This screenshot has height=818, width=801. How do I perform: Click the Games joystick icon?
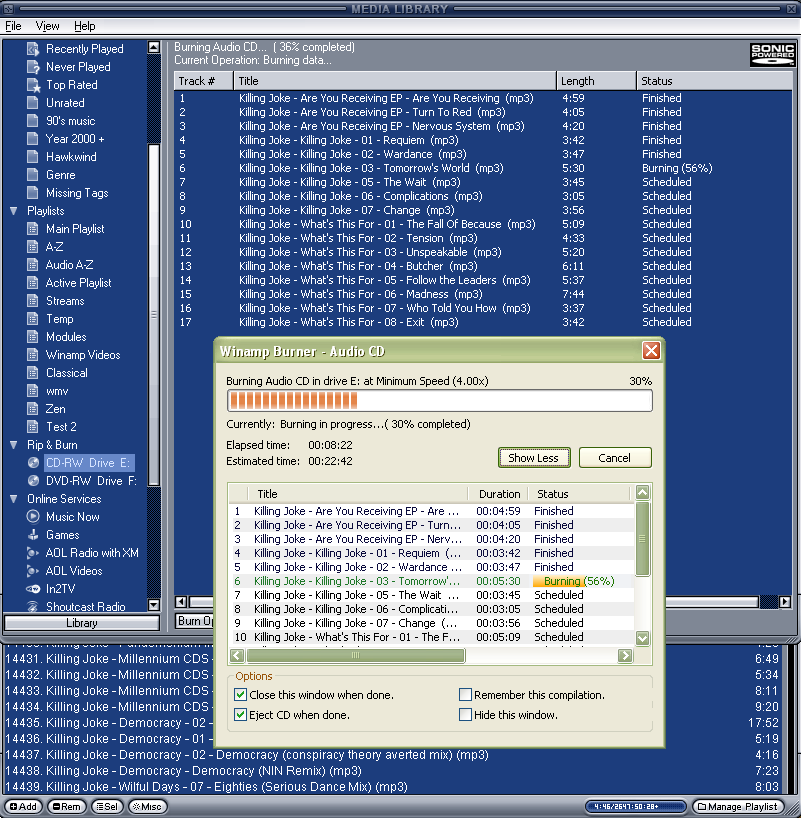[33, 535]
